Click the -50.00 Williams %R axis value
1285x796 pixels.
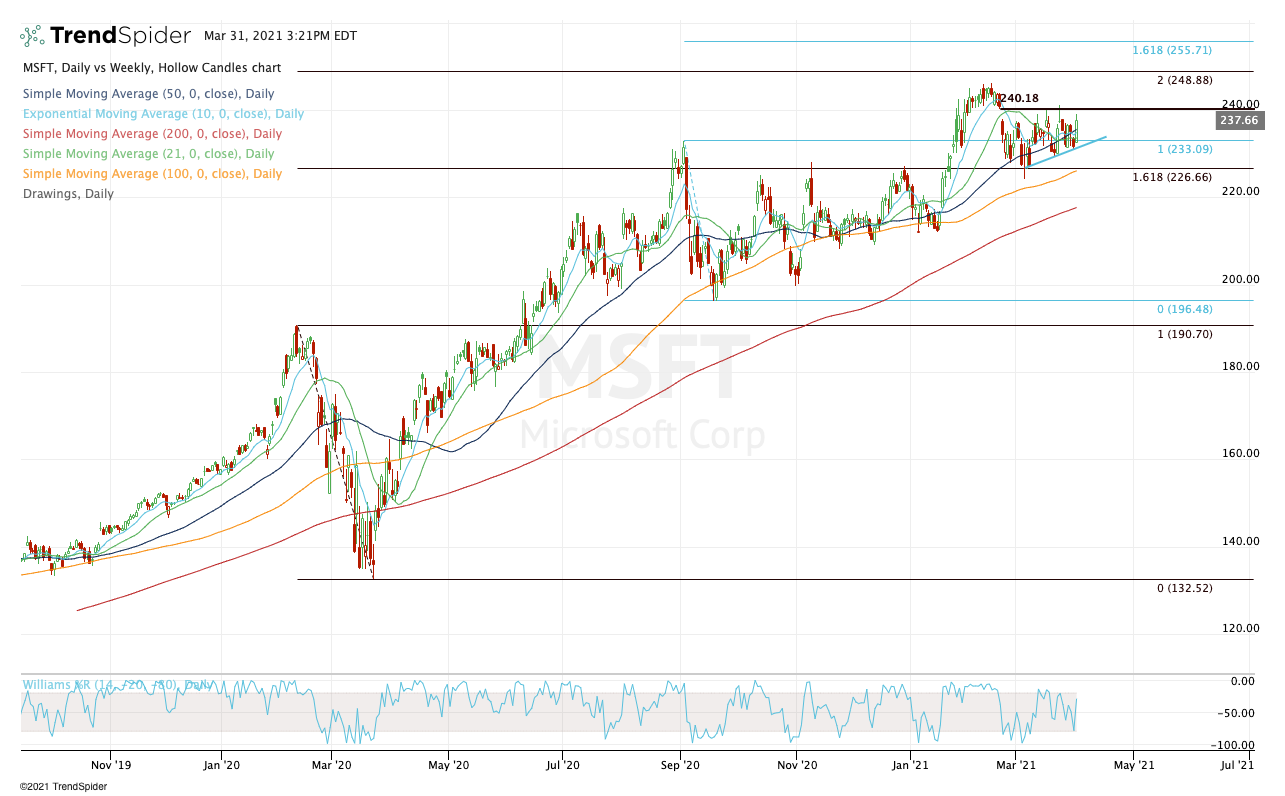click(1238, 713)
